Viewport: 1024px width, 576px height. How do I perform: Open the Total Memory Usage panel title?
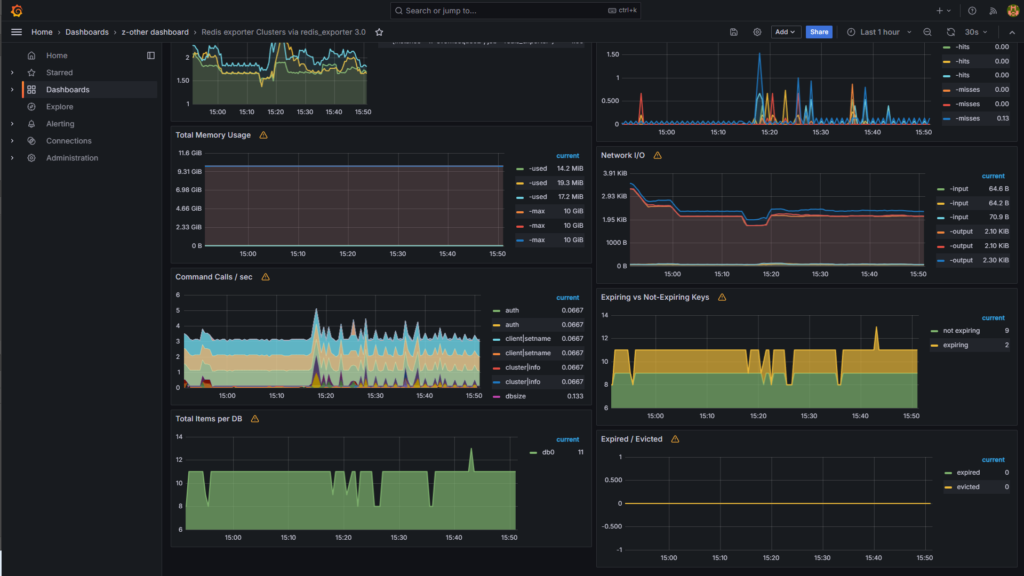213,135
